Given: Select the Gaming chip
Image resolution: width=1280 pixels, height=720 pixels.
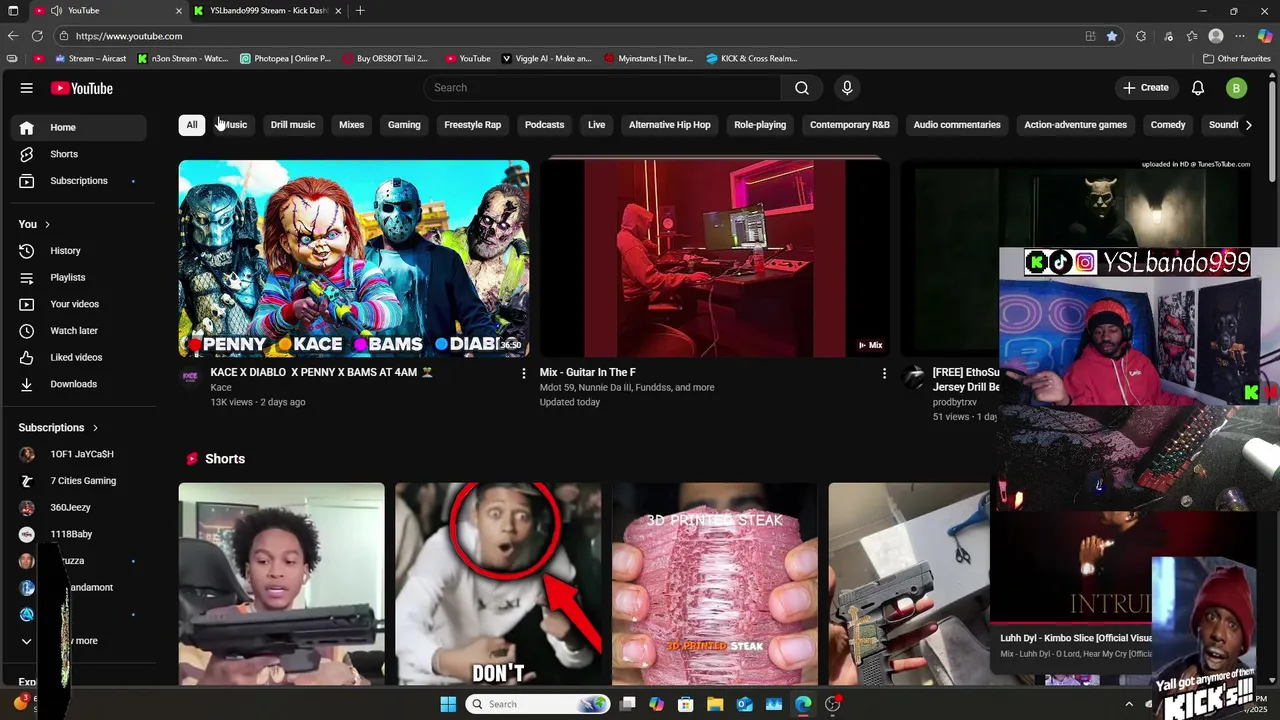Looking at the screenshot, I should click(404, 125).
